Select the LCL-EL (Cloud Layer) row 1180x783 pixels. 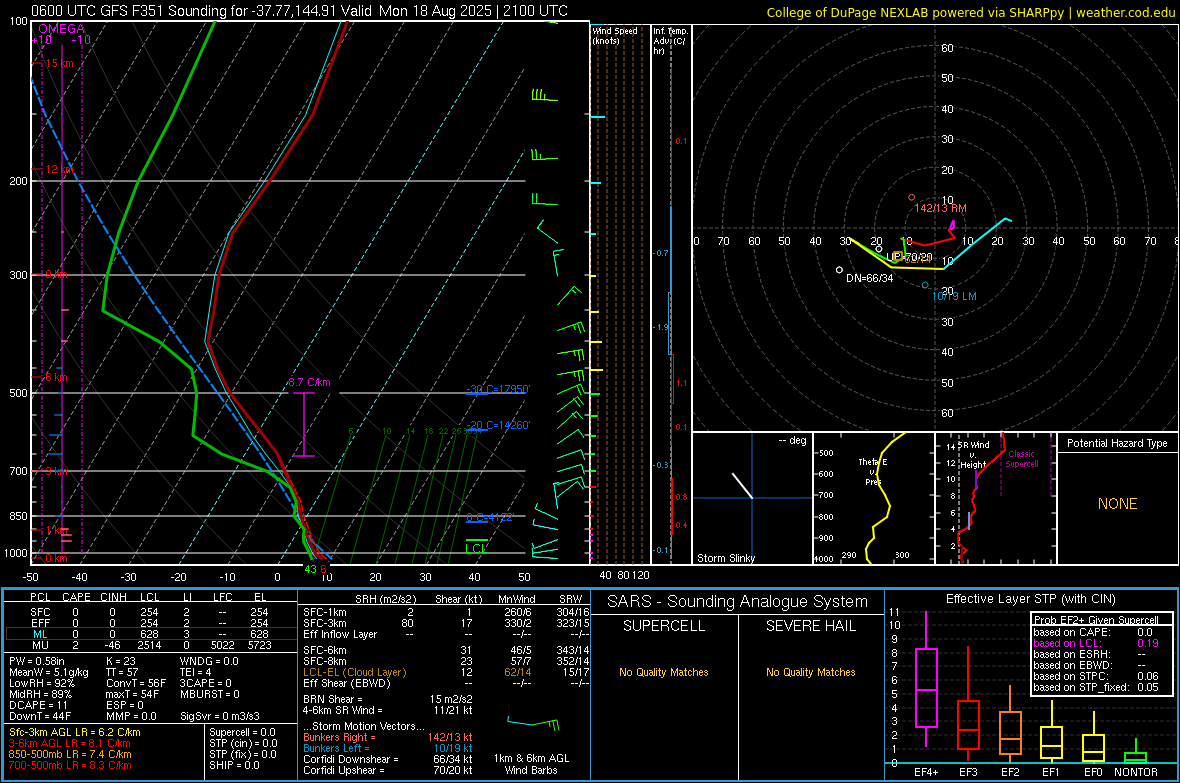446,672
